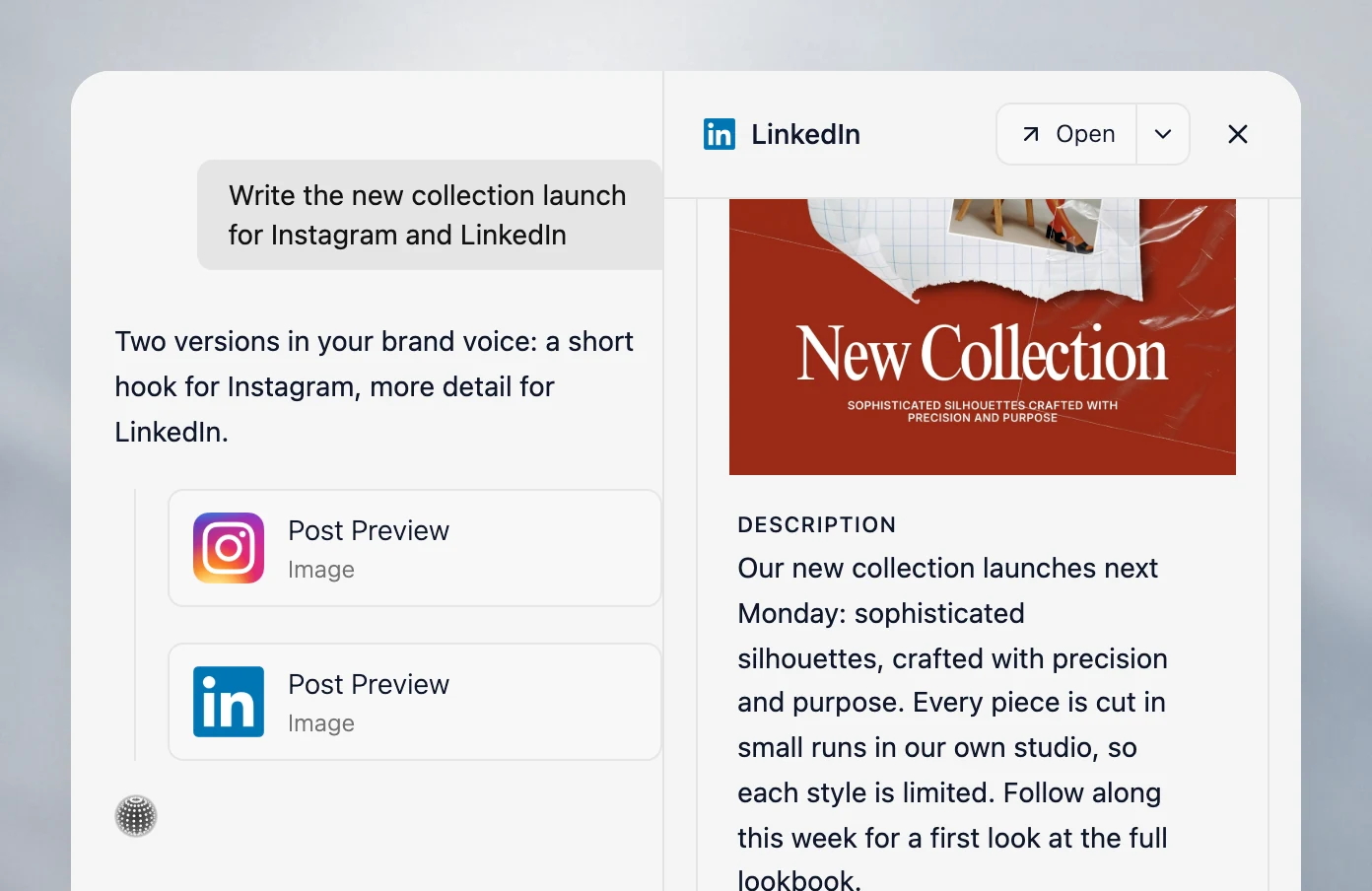The image size is (1372, 891).
Task: Click the LinkedIn logo in the panel header
Action: (720, 134)
